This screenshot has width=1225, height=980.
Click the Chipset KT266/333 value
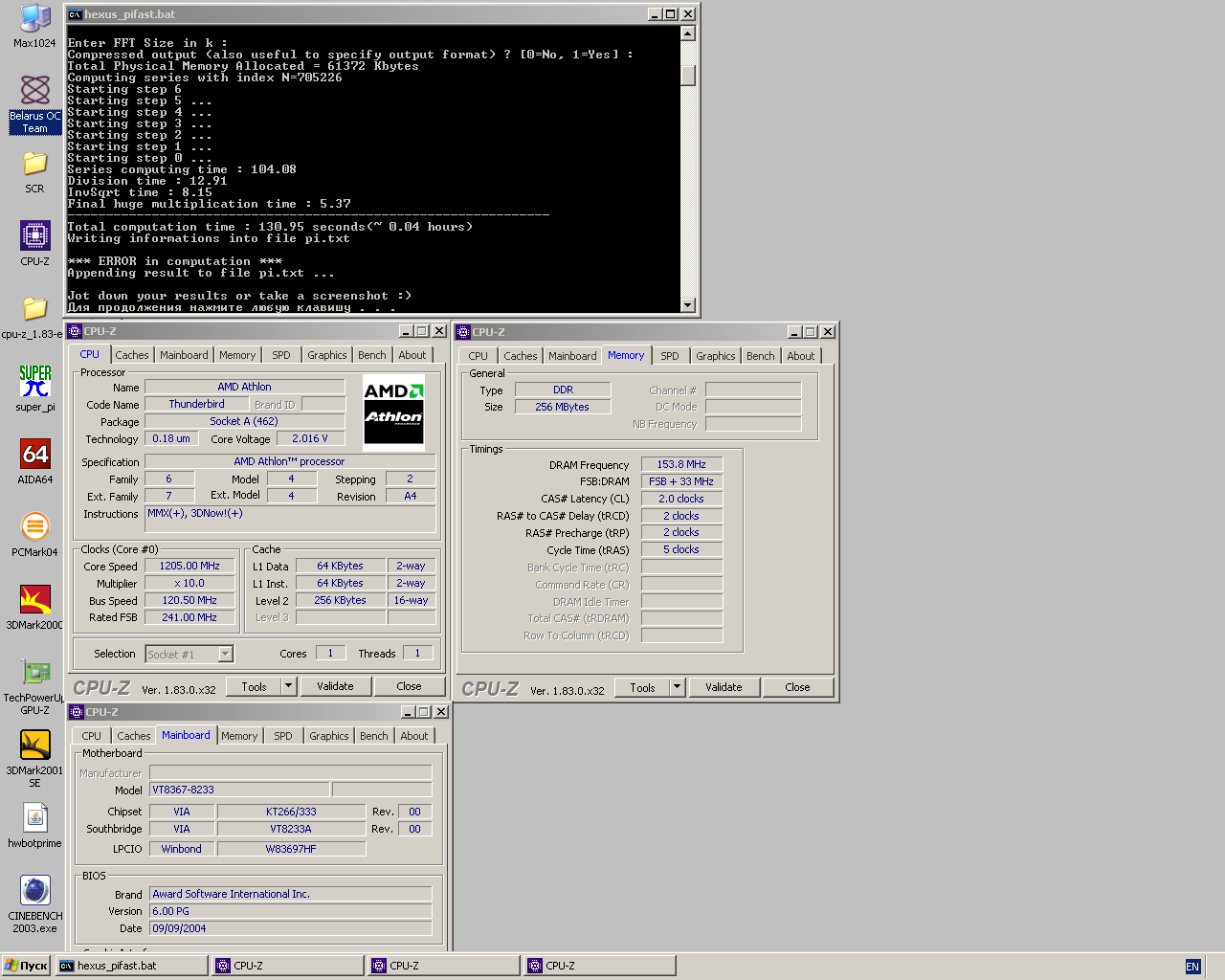[x=291, y=812]
